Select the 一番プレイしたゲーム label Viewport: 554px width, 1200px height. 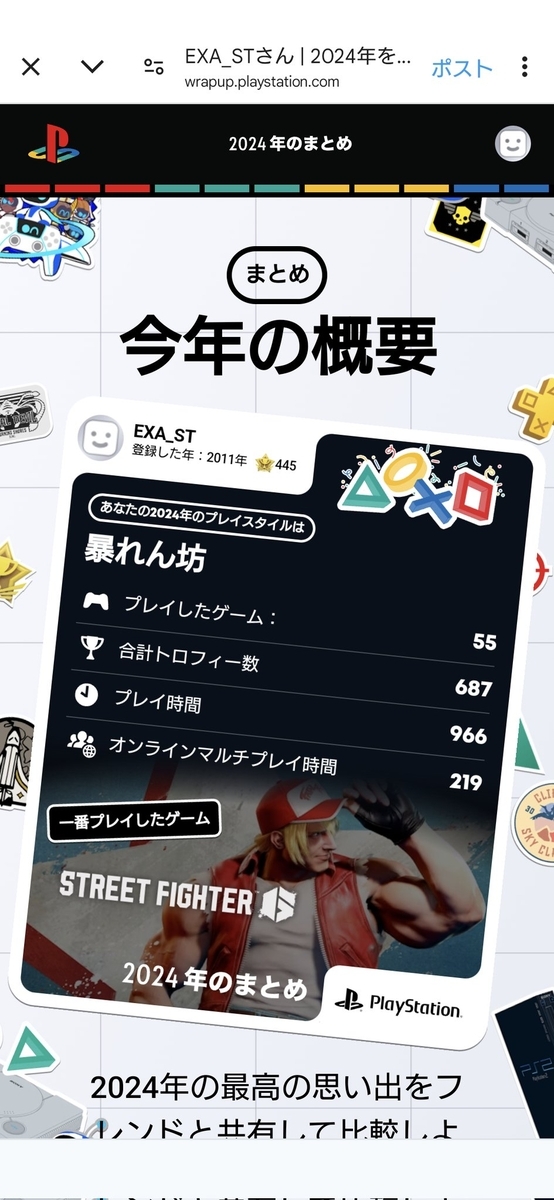[134, 822]
